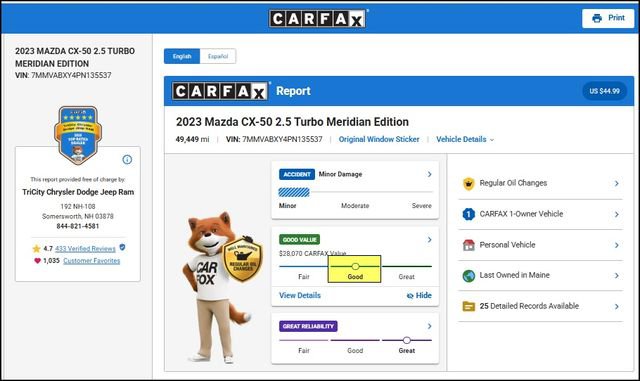This screenshot has height=381, width=640.
Task: Click the GREAT RELIABILITY badge
Action: pyautogui.click(x=308, y=326)
